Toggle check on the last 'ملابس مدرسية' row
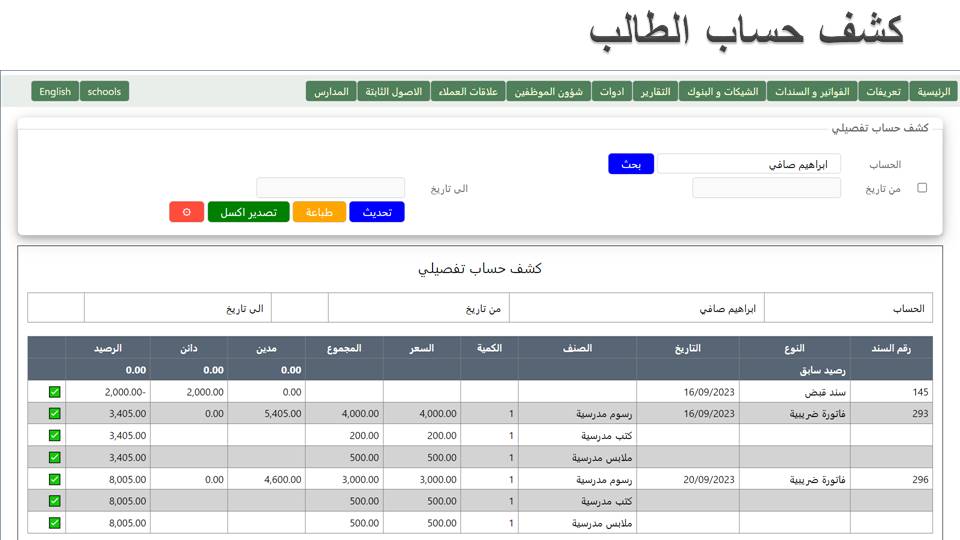The width and height of the screenshot is (960, 540). (55, 523)
